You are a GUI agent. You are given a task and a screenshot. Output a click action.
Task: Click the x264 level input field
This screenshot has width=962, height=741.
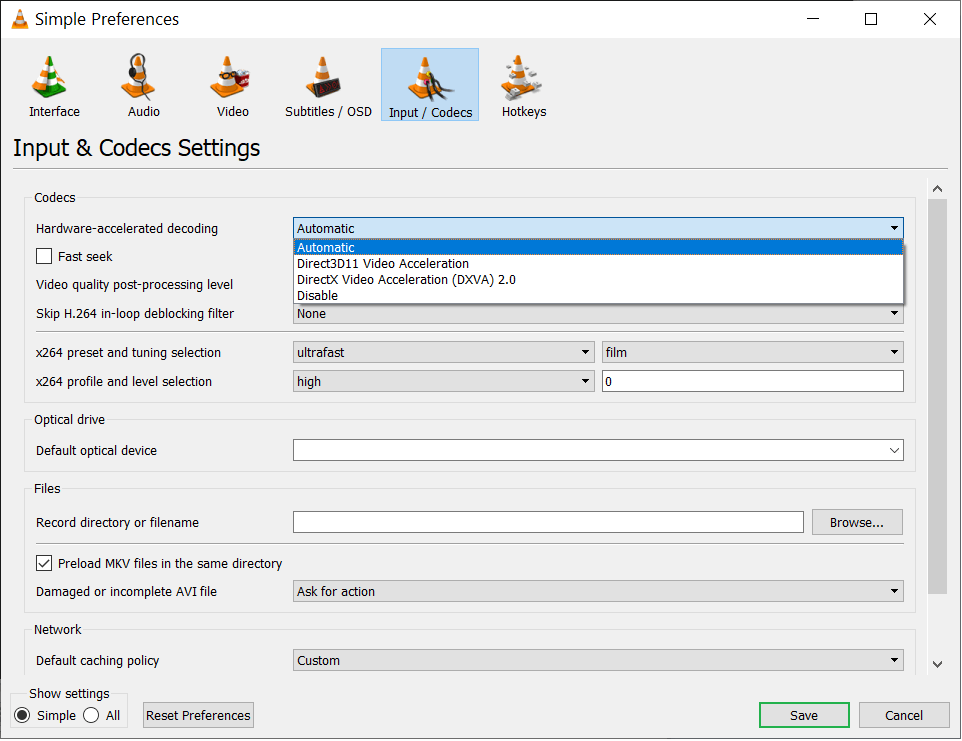[752, 382]
